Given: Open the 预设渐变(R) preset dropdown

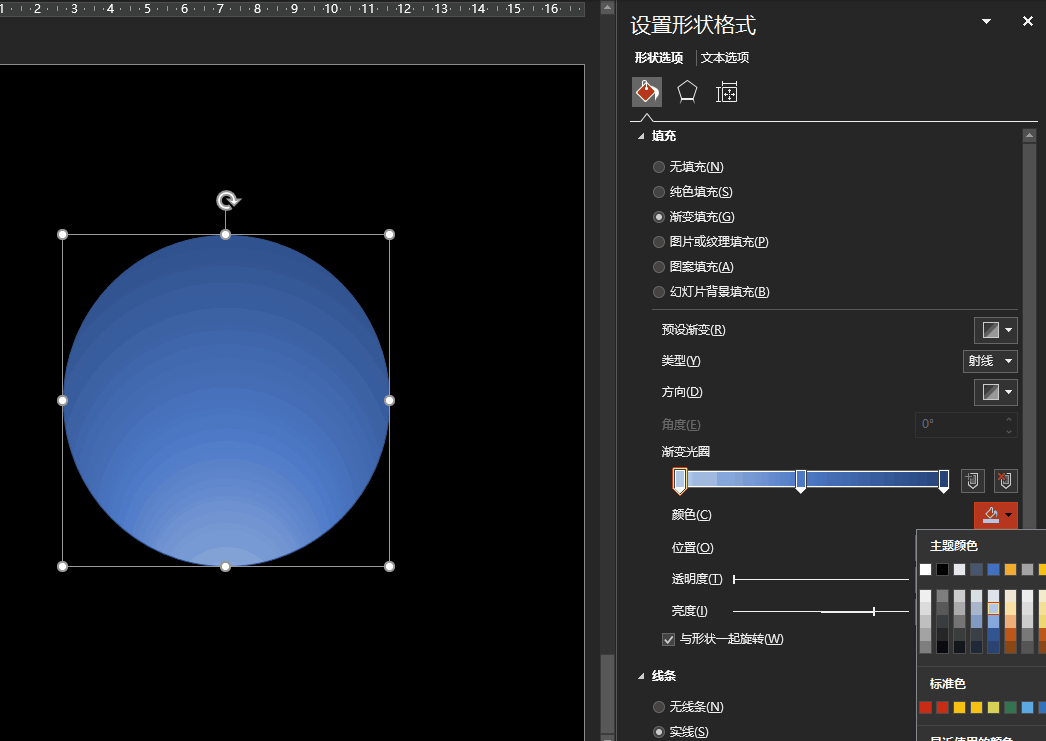Looking at the screenshot, I should pyautogui.click(x=996, y=329).
